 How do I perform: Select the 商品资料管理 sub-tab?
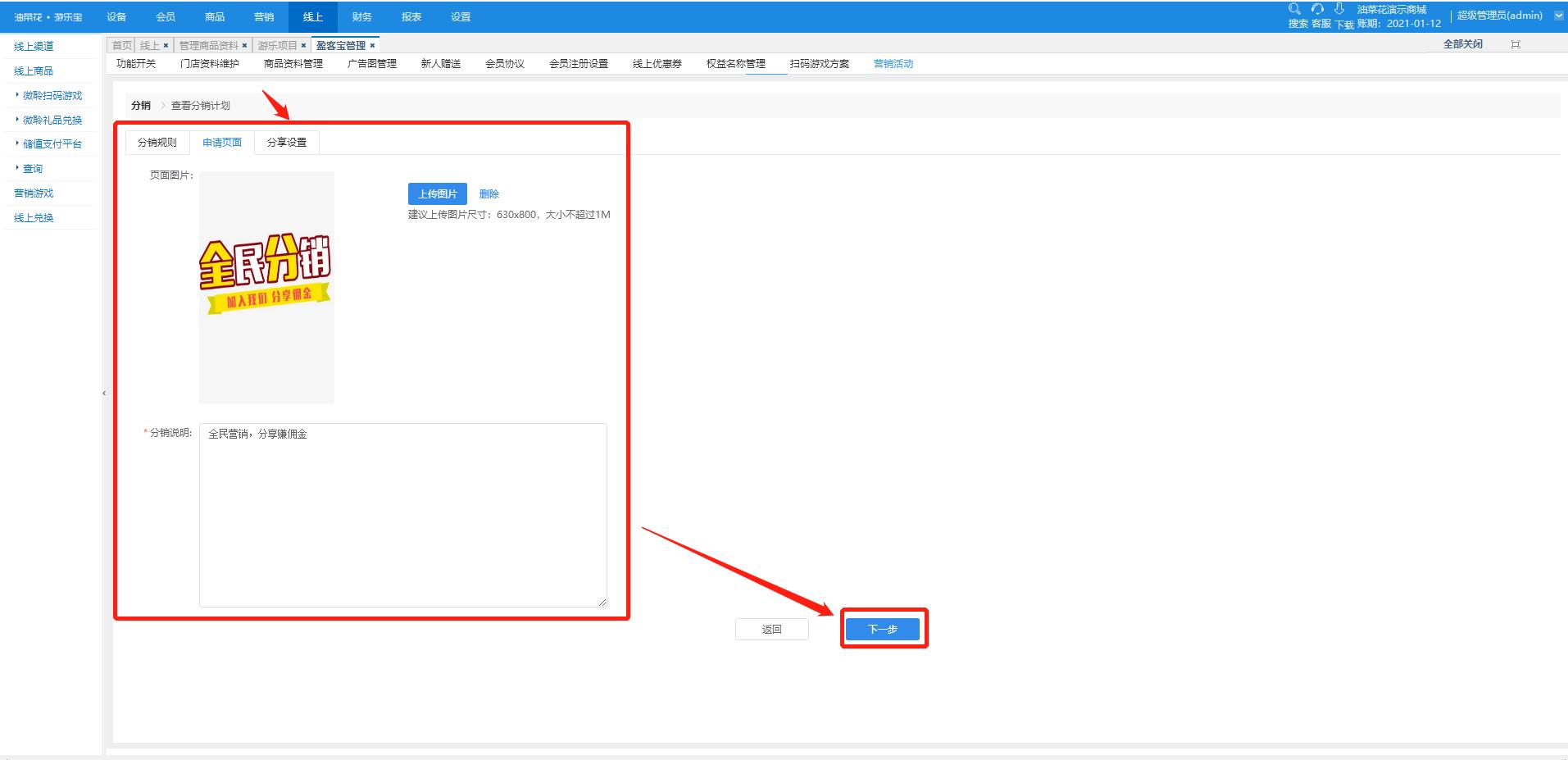coord(293,64)
